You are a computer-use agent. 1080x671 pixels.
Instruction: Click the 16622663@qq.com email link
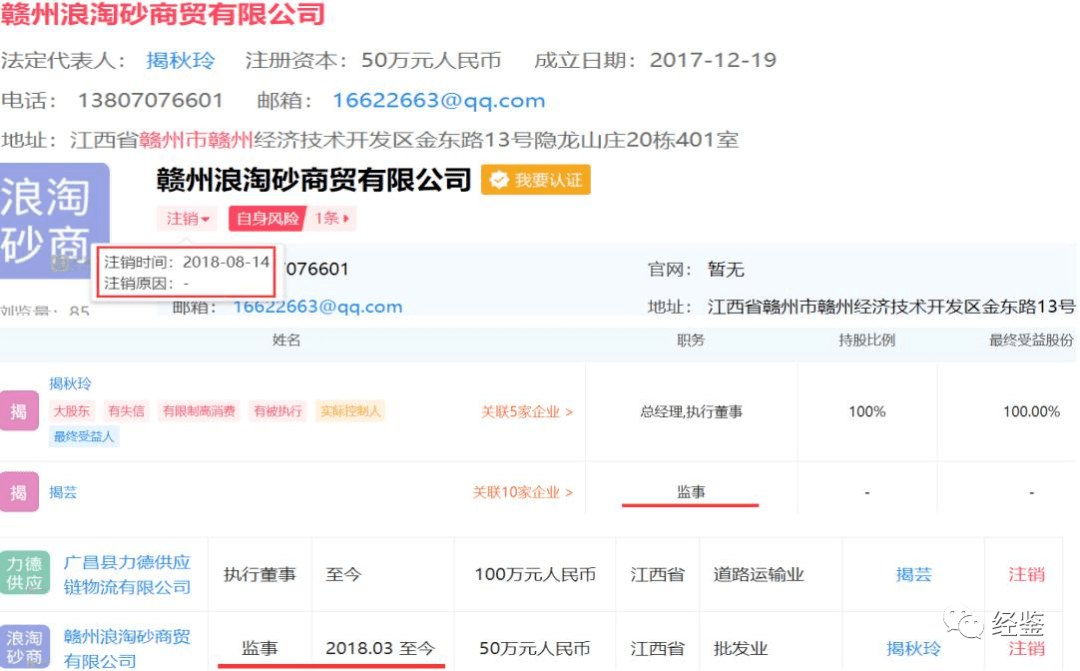(x=440, y=100)
